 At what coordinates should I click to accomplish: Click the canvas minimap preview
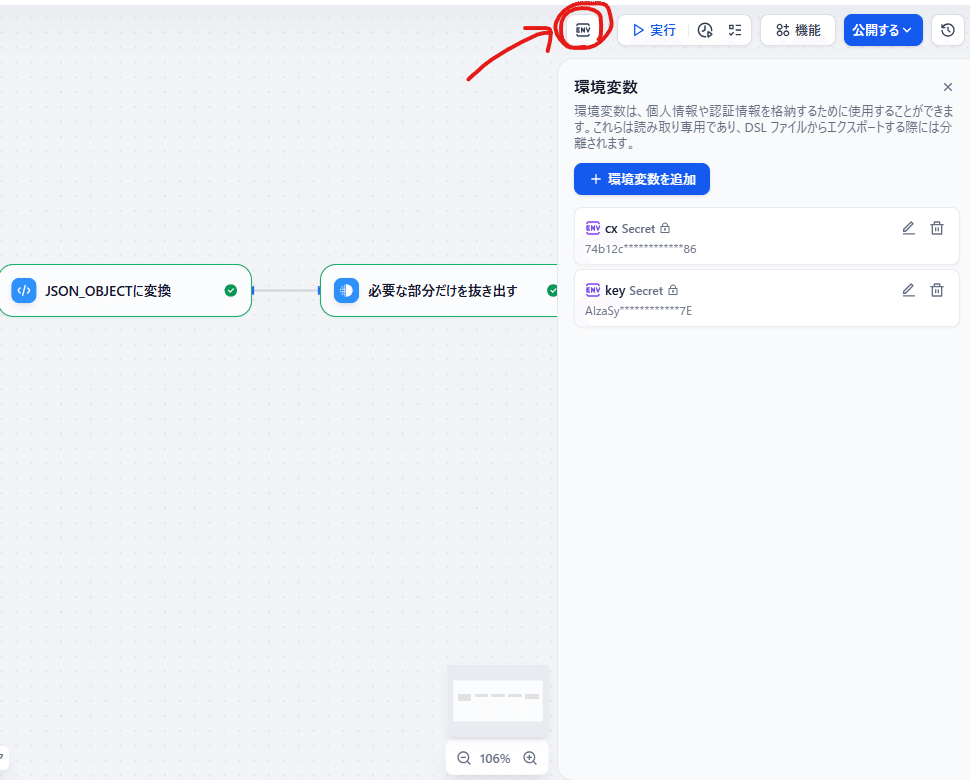[x=497, y=700]
